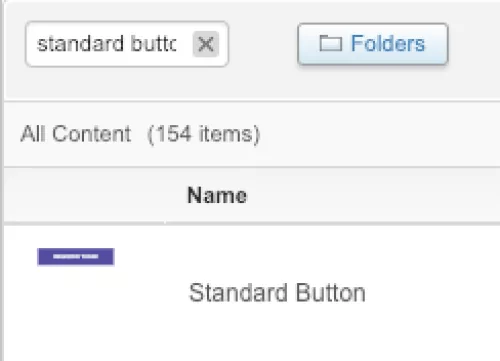Screen dimensions: 500x361
Task: Focus the search field containing 'standard butto'
Action: point(127,44)
